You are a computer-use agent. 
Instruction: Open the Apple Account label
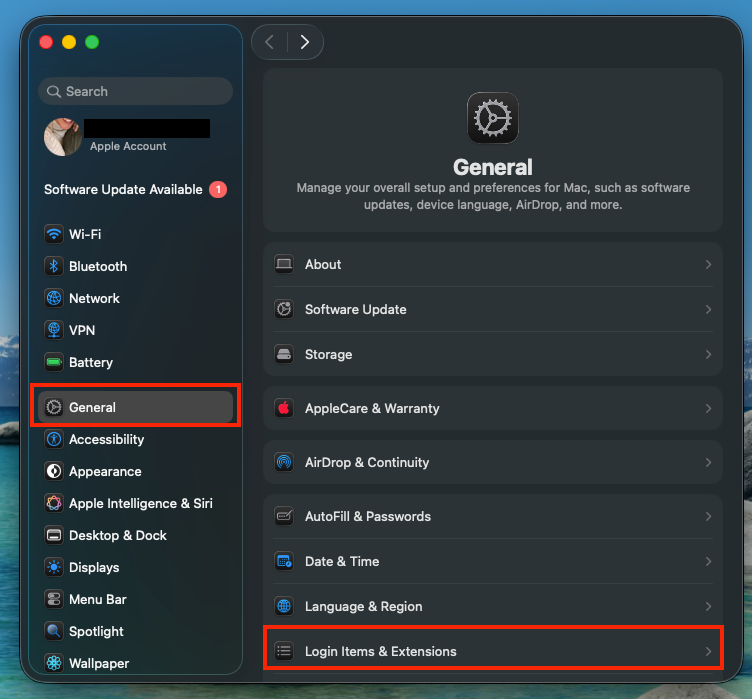[128, 146]
